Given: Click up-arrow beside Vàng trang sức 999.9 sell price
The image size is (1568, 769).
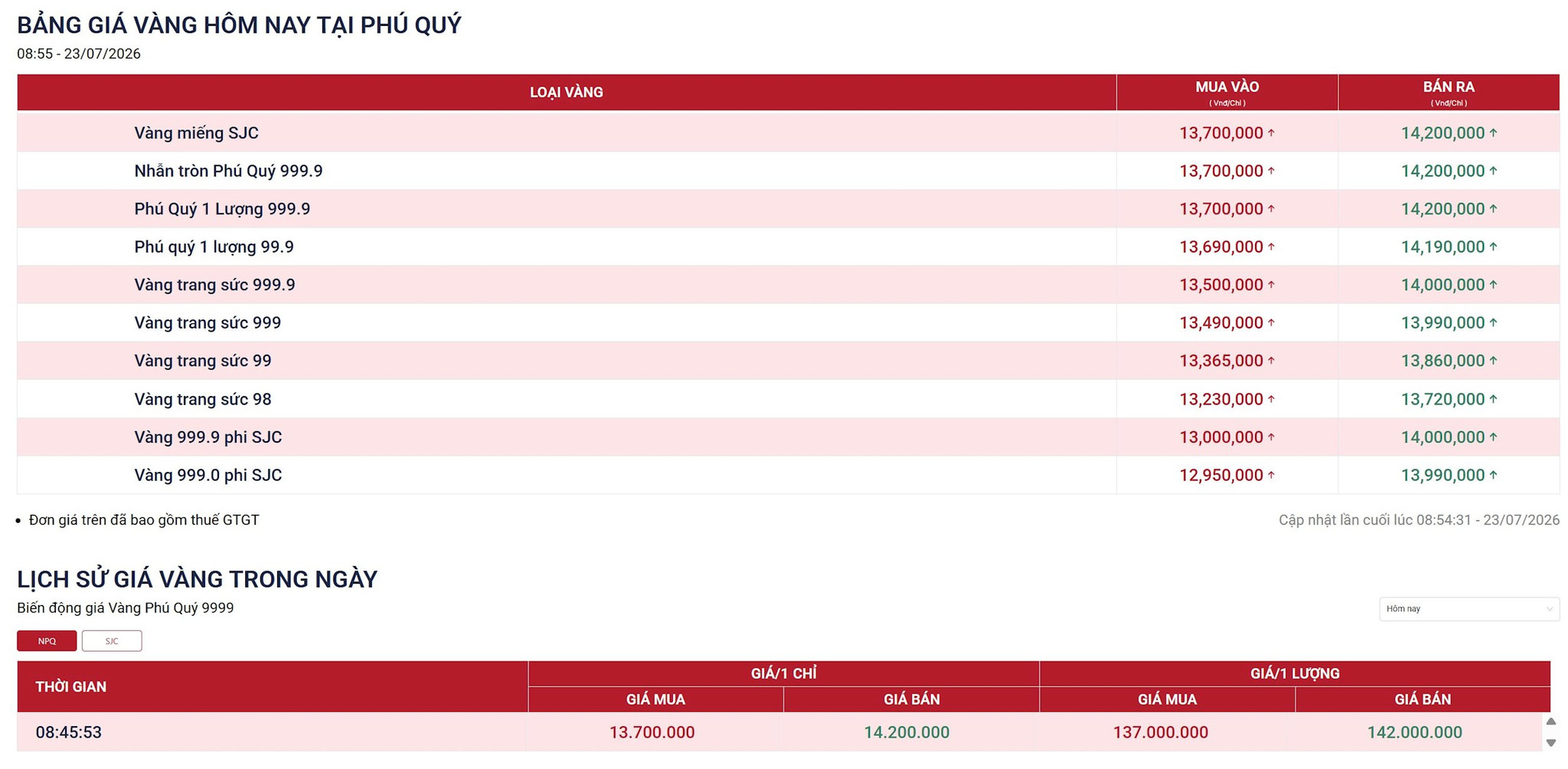Looking at the screenshot, I should click(1493, 284).
